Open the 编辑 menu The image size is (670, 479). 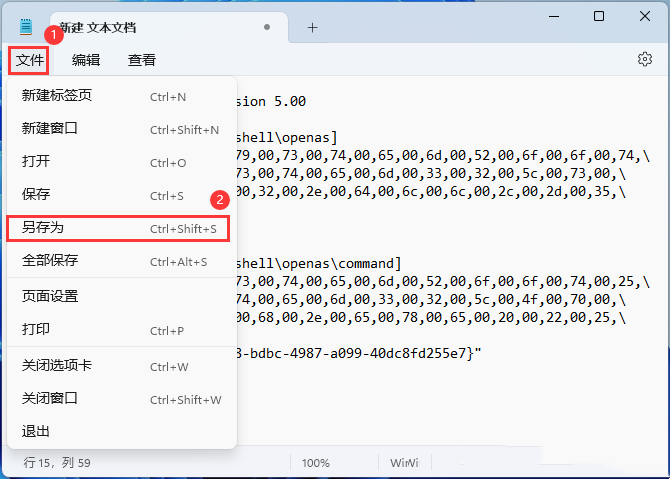(x=86, y=60)
